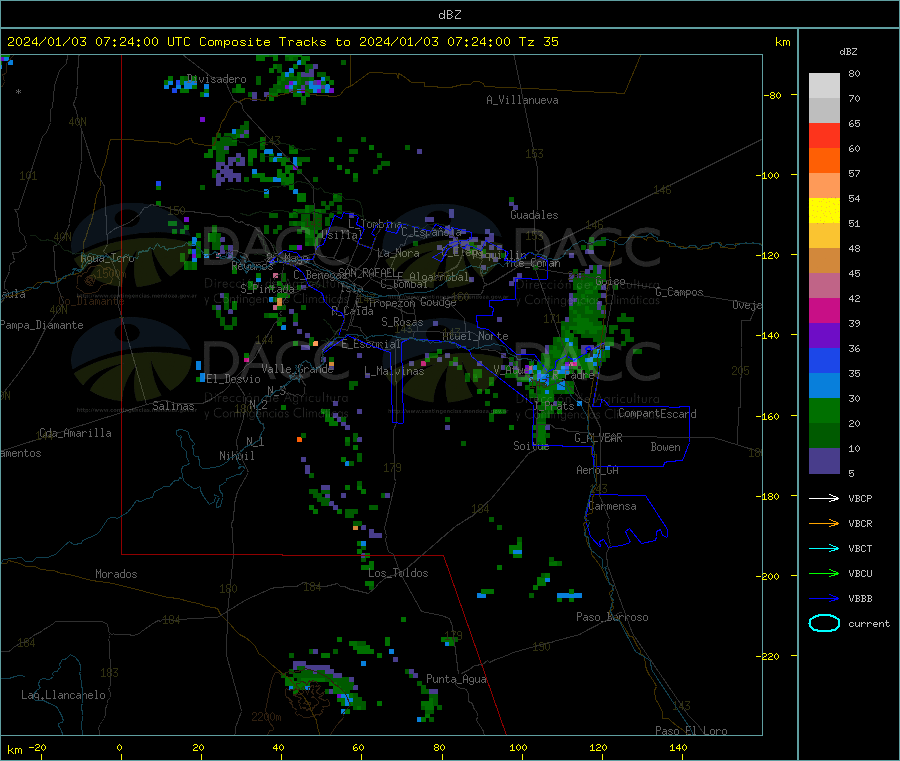Screen dimensions: 900x761
Task: Click the SAN_RAFAEL map label
Action: point(367,272)
